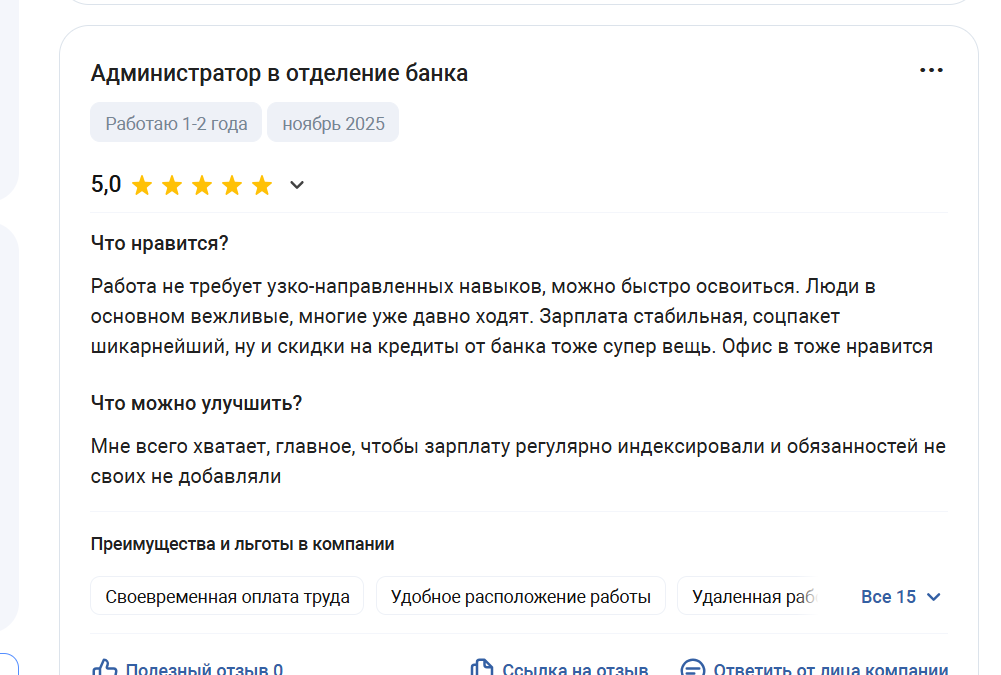Click the copy icon beside Ссылка на отзыв
The width and height of the screenshot is (1001, 675).
click(x=482, y=668)
